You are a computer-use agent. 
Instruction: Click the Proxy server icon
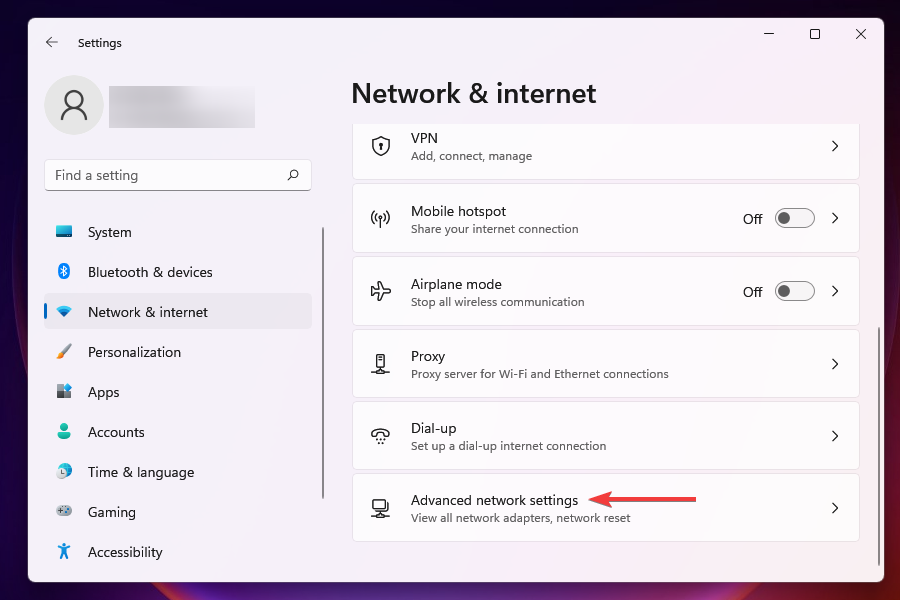pyautogui.click(x=380, y=364)
